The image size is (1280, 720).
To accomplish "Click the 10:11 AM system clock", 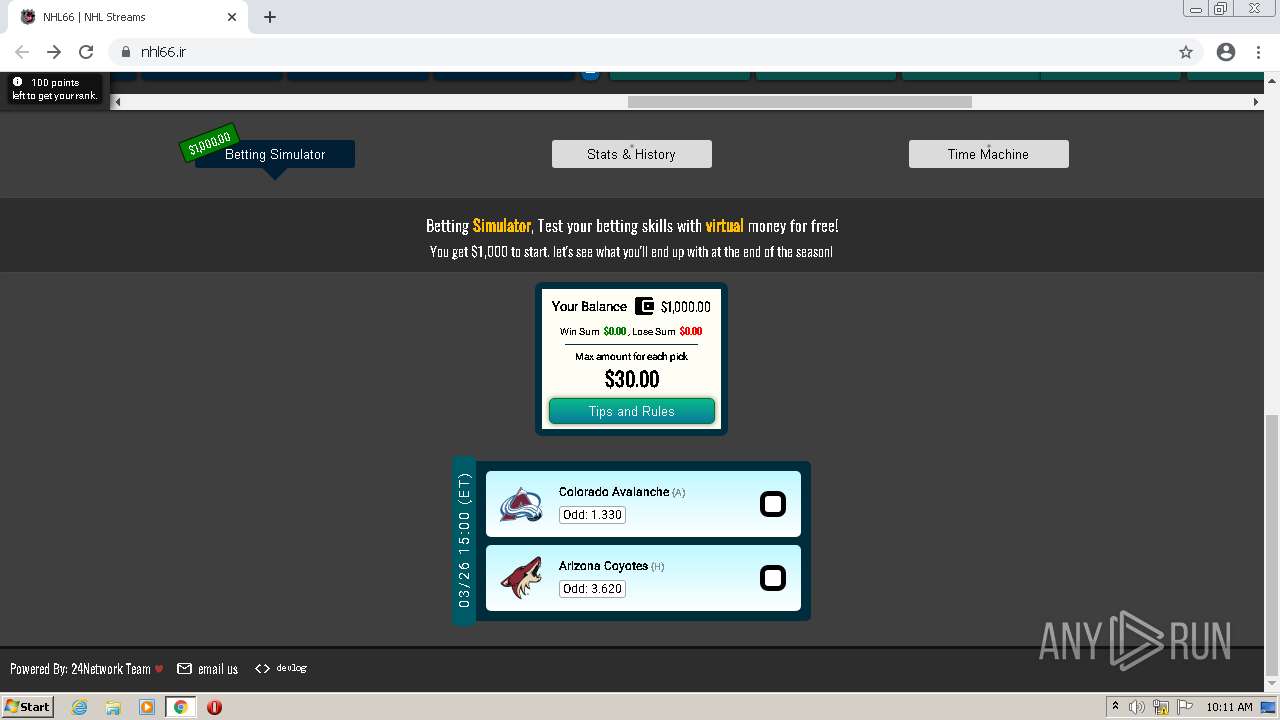I will pos(1229,707).
